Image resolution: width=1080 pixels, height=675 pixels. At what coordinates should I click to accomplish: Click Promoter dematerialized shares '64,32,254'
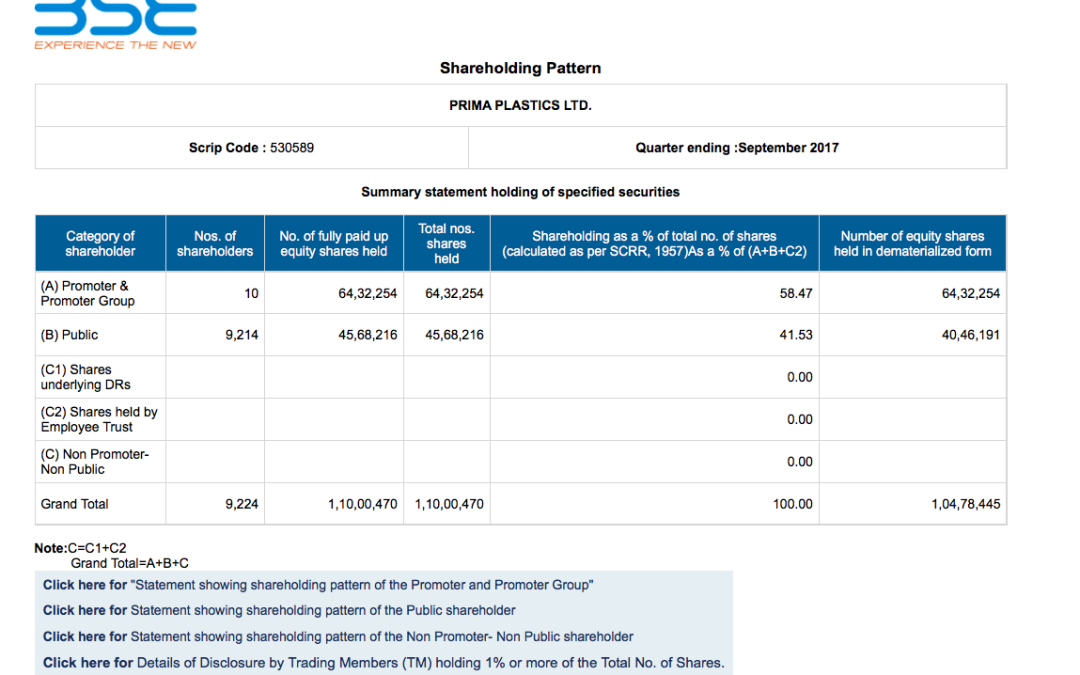tap(971, 293)
